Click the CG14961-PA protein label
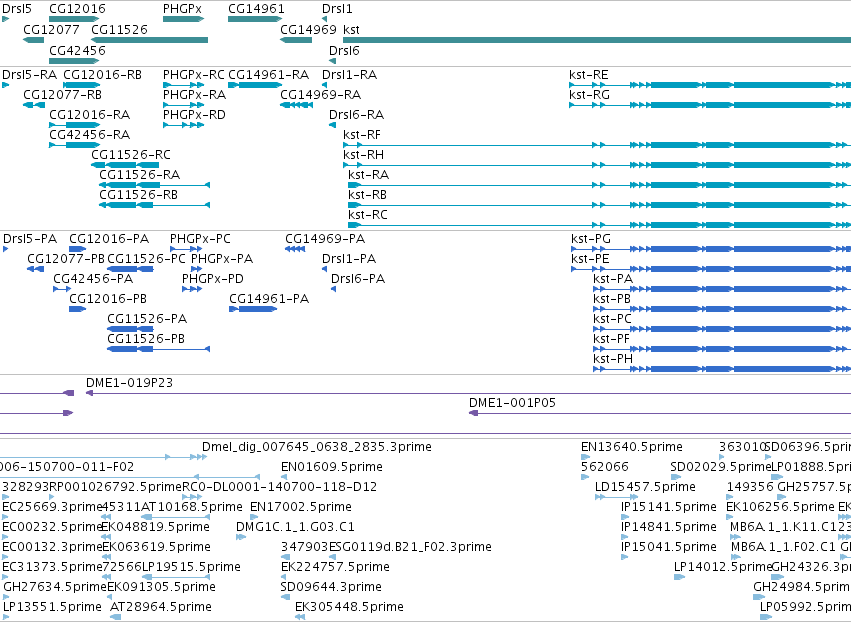This screenshot has width=851, height=622. coord(269,299)
